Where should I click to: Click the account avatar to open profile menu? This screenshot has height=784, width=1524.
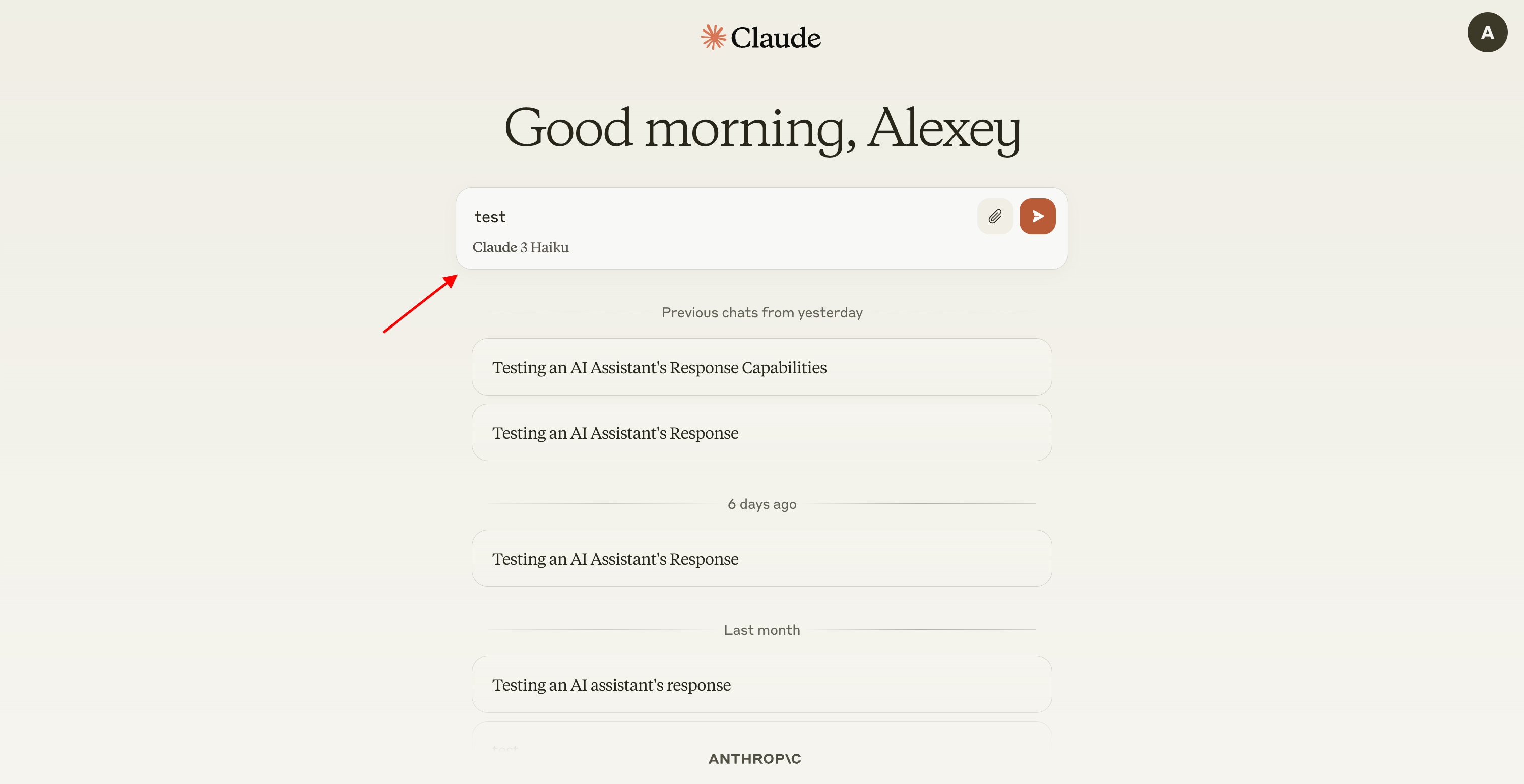click(1487, 32)
